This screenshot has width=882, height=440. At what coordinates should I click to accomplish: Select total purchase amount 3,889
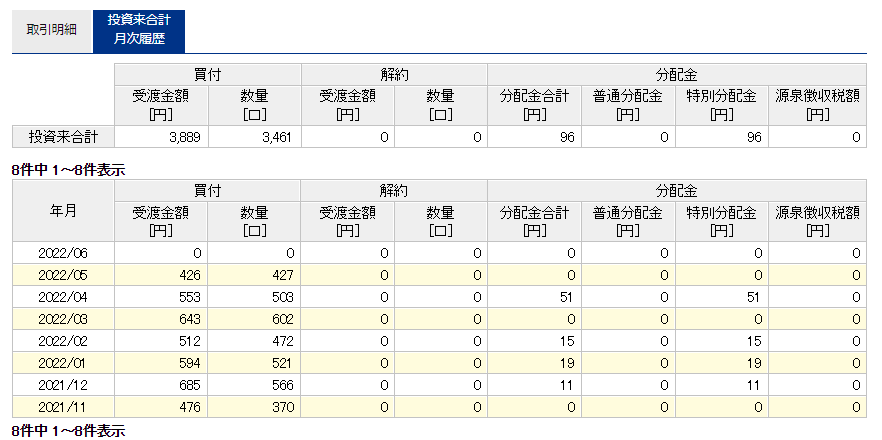pyautogui.click(x=184, y=137)
